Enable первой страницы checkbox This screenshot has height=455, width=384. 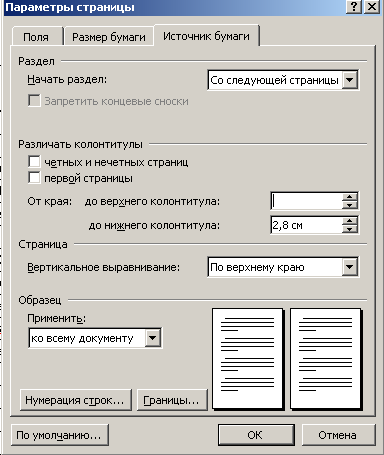tap(34, 178)
